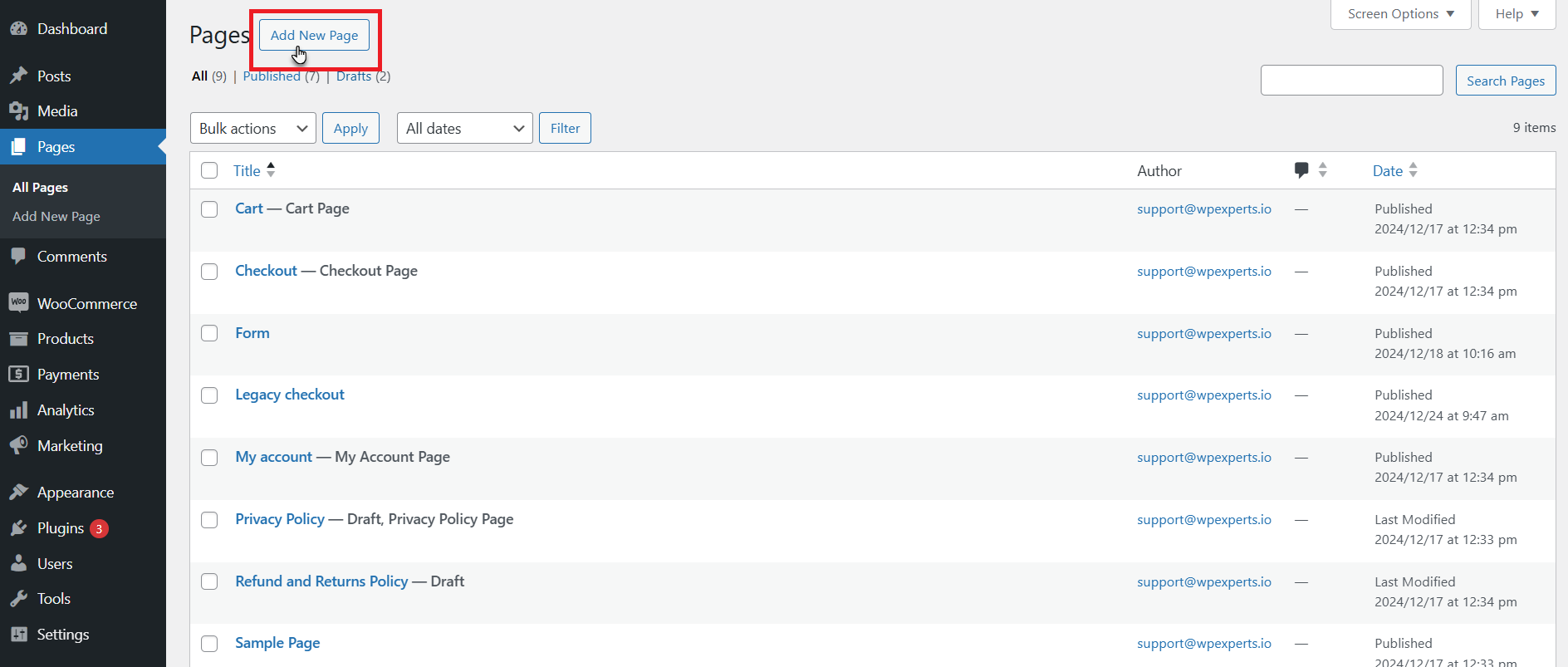Open the All dates filter dropdown
This screenshot has width=1568, height=667.
pyautogui.click(x=465, y=128)
